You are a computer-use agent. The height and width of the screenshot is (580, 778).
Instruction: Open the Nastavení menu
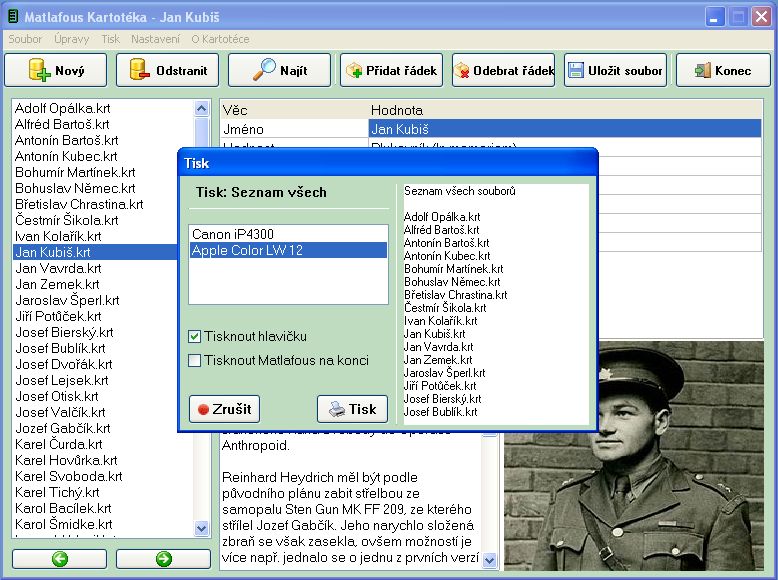[x=155, y=39]
